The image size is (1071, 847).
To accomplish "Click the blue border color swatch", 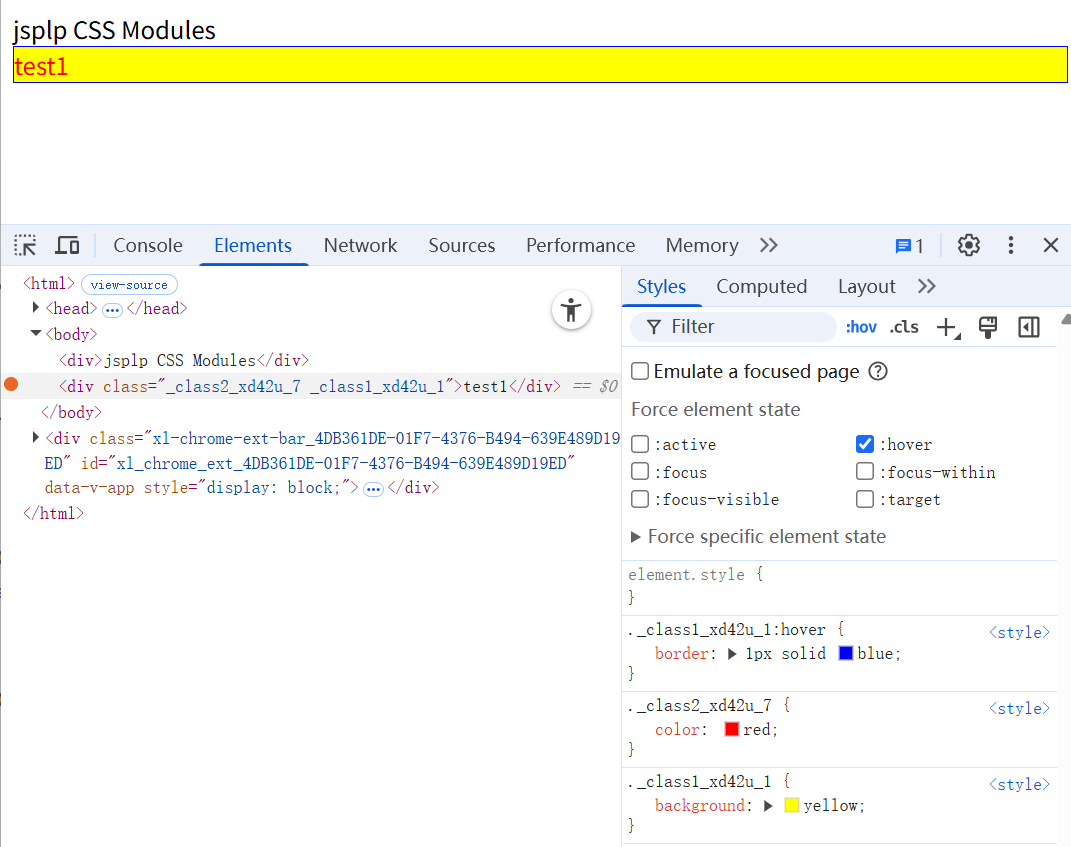I will pyautogui.click(x=846, y=654).
